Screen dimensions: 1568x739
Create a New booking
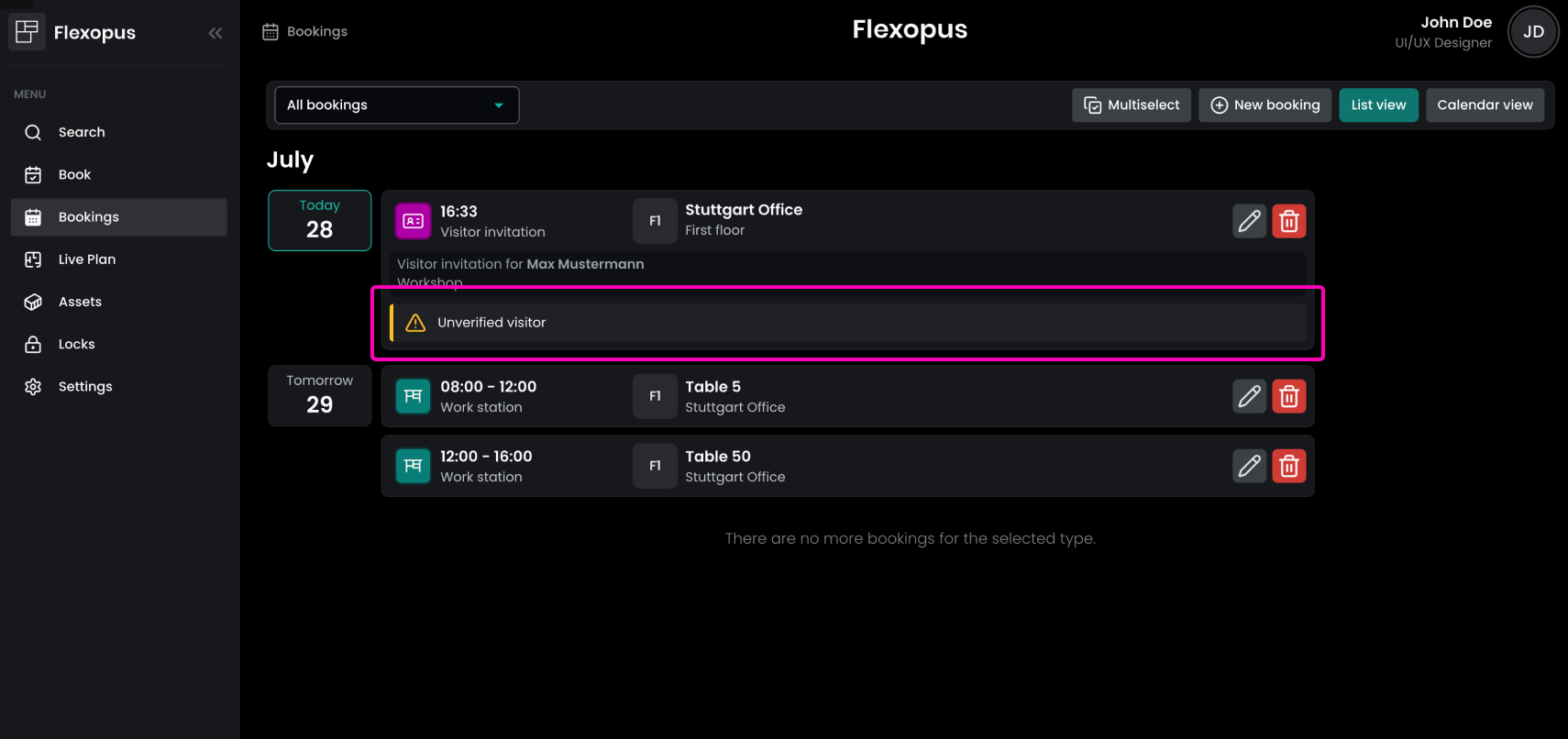tap(1264, 105)
